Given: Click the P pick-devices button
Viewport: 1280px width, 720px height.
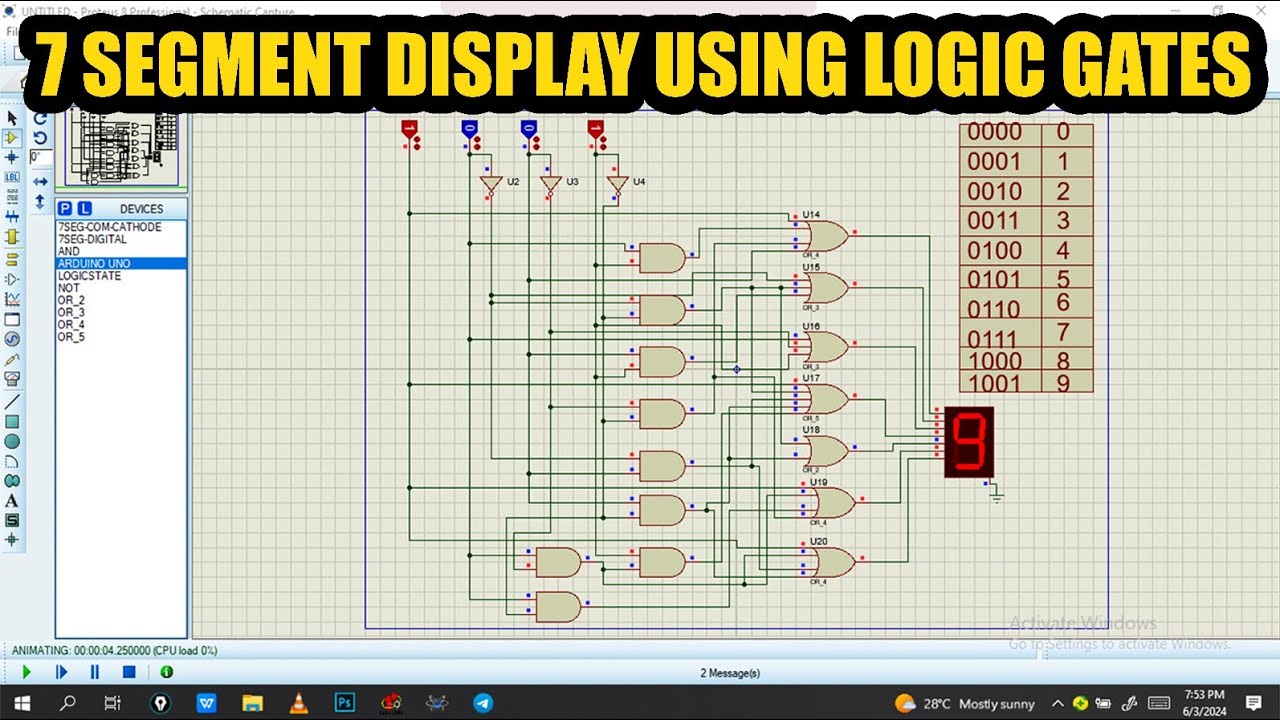Looking at the screenshot, I should (x=65, y=208).
